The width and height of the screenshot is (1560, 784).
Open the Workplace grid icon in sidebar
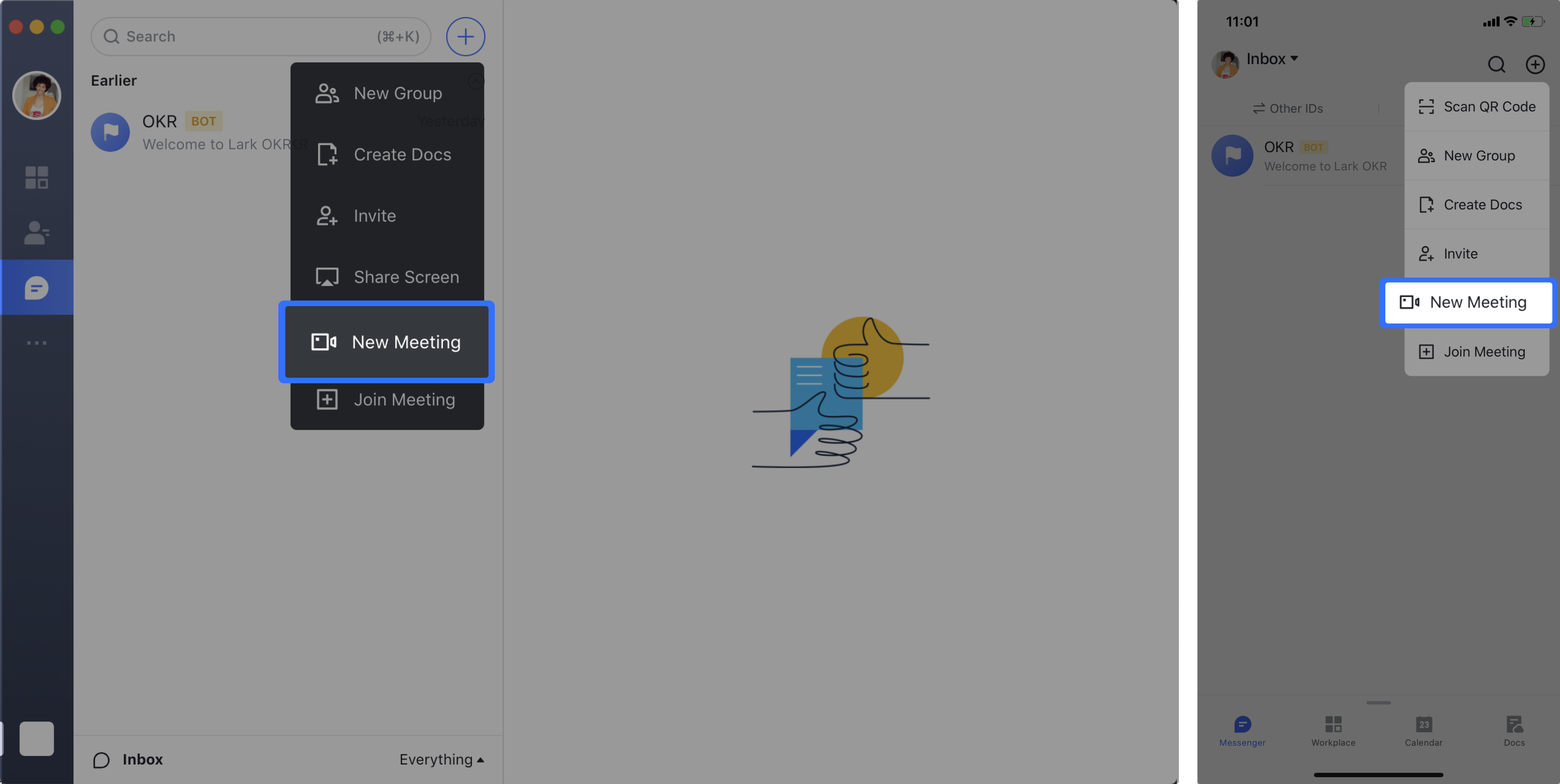(36, 177)
